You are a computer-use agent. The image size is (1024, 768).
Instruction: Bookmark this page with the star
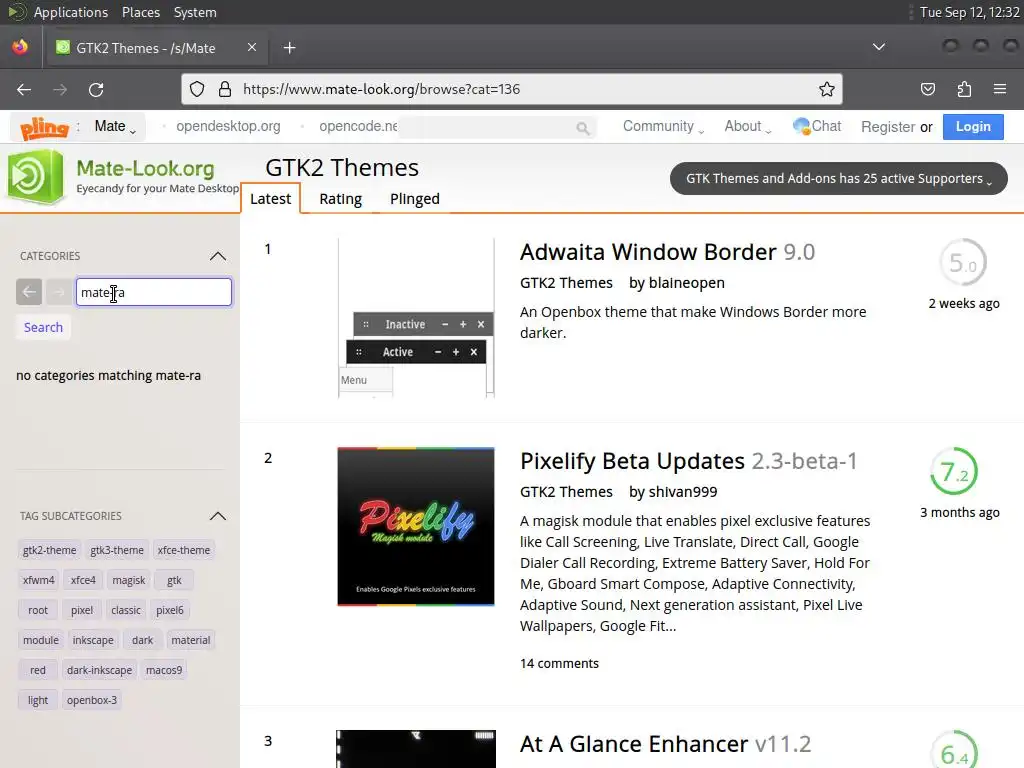[827, 89]
